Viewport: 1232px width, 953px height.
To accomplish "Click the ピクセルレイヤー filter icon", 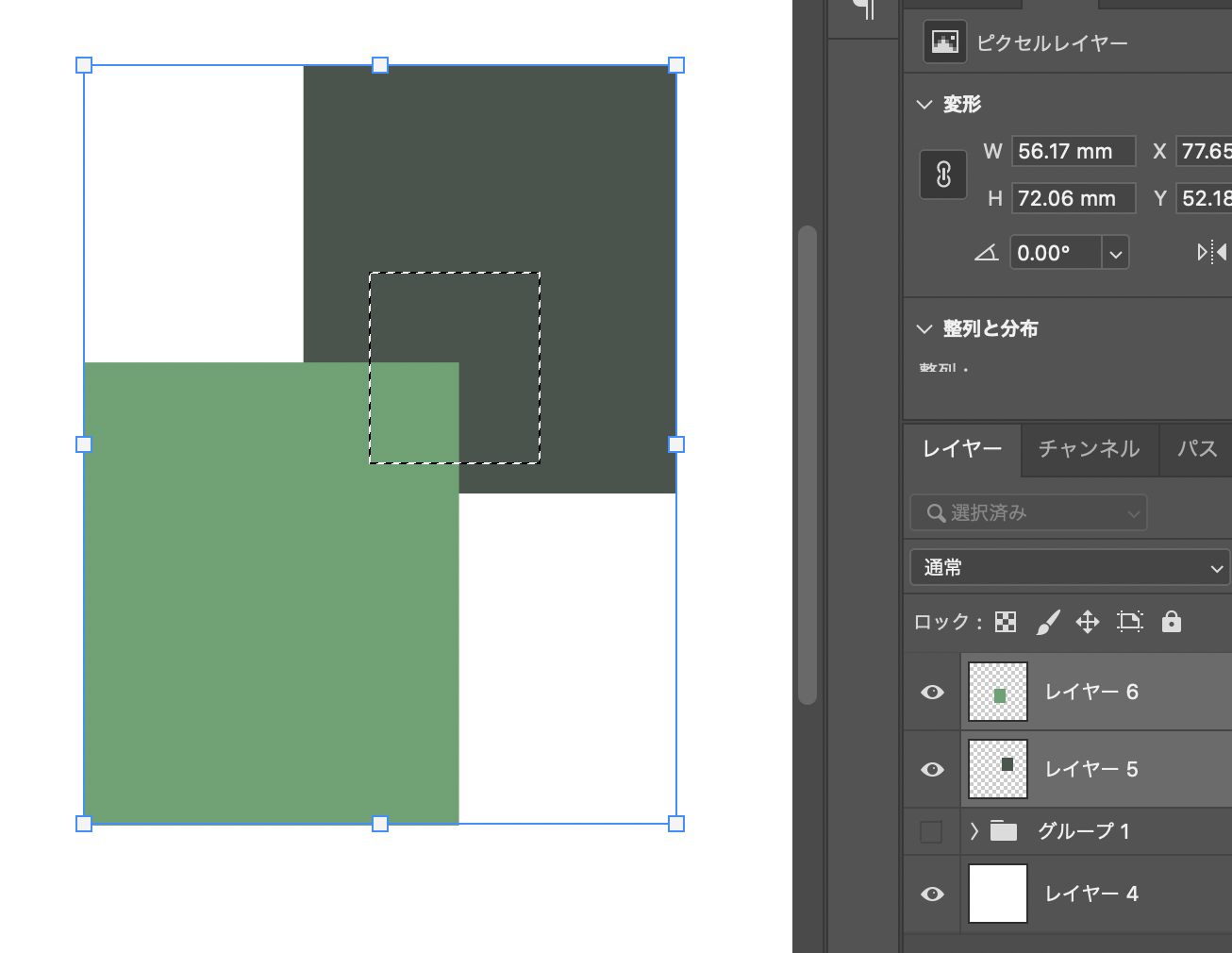I will point(943,42).
